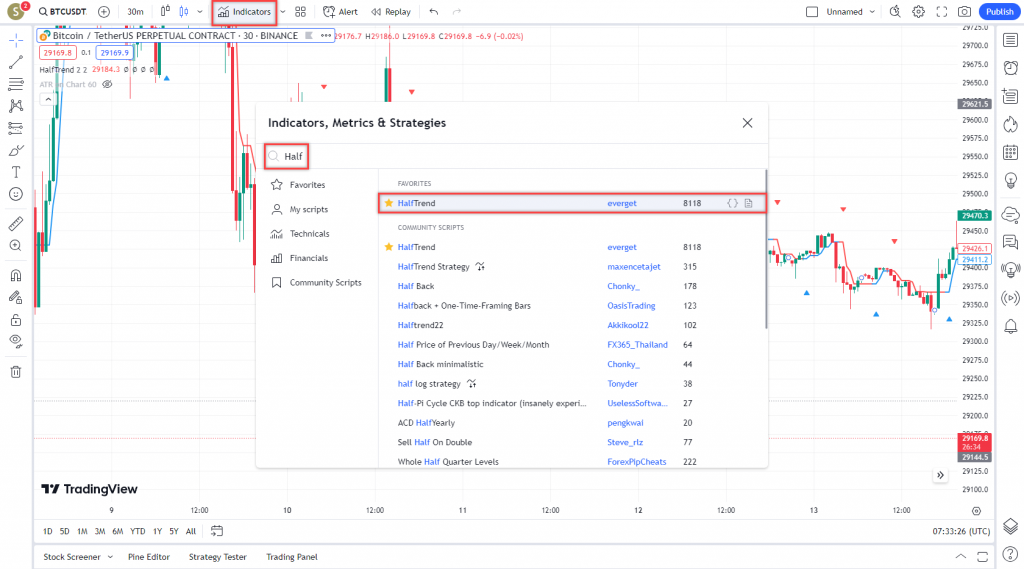The image size is (1024, 569).
Task: Unfavorite the HalfTrend star in Favorites
Action: point(389,203)
